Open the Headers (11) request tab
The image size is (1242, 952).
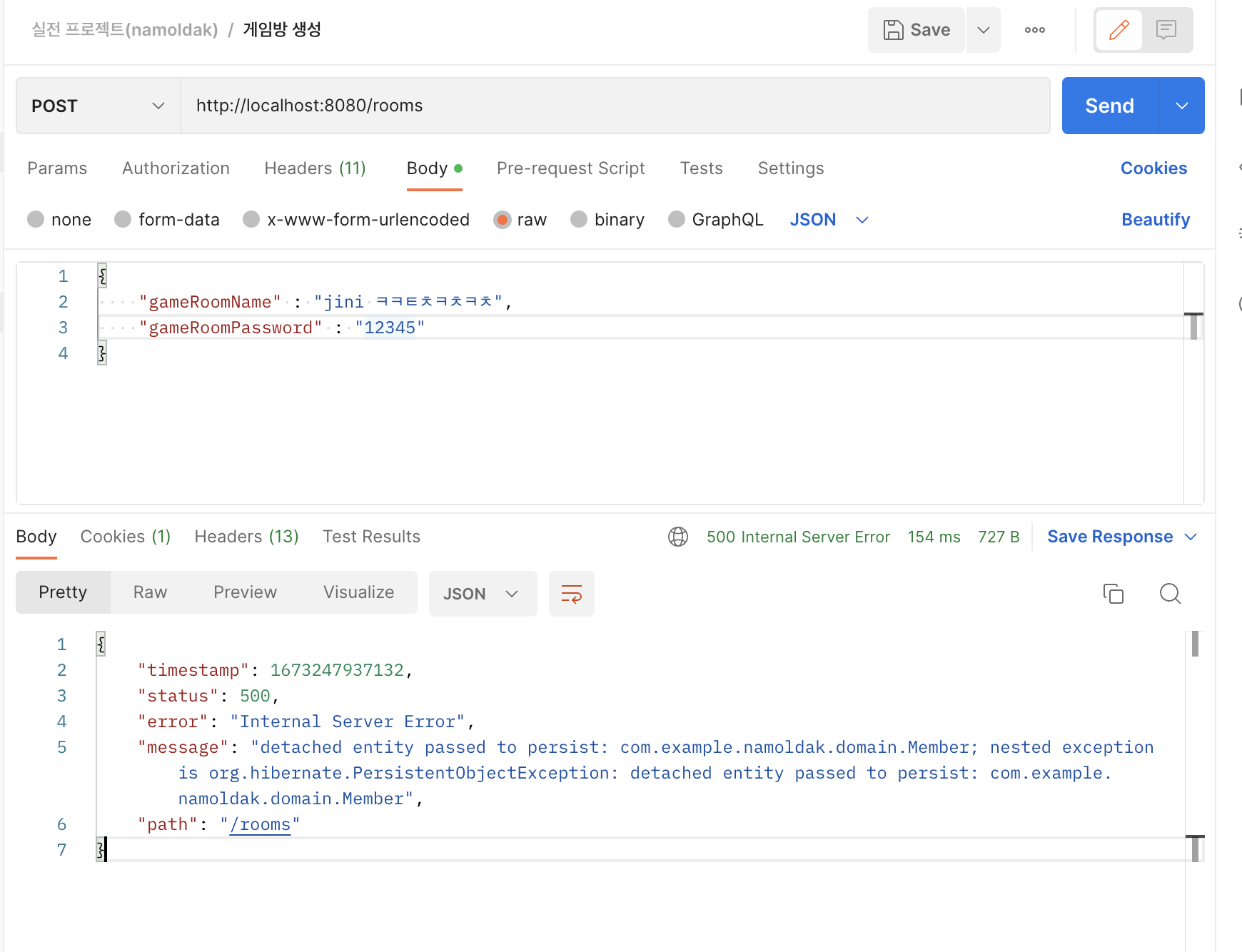tap(315, 168)
